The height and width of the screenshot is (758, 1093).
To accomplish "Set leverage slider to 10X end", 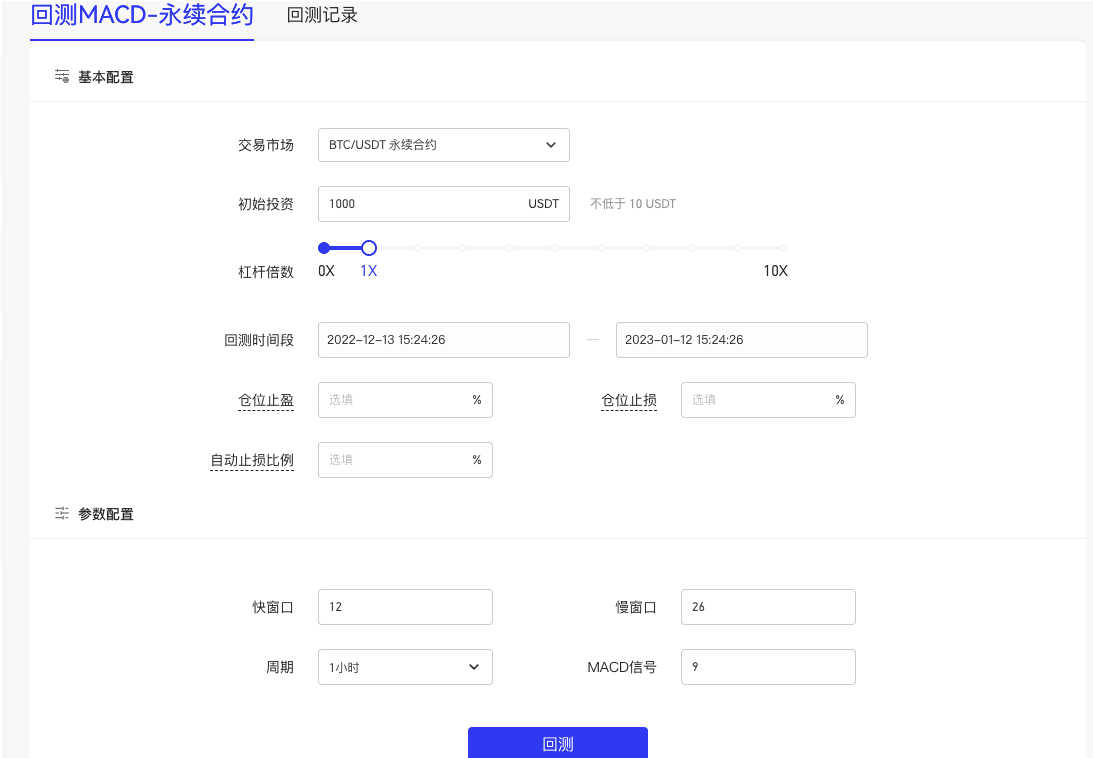I will pos(784,248).
